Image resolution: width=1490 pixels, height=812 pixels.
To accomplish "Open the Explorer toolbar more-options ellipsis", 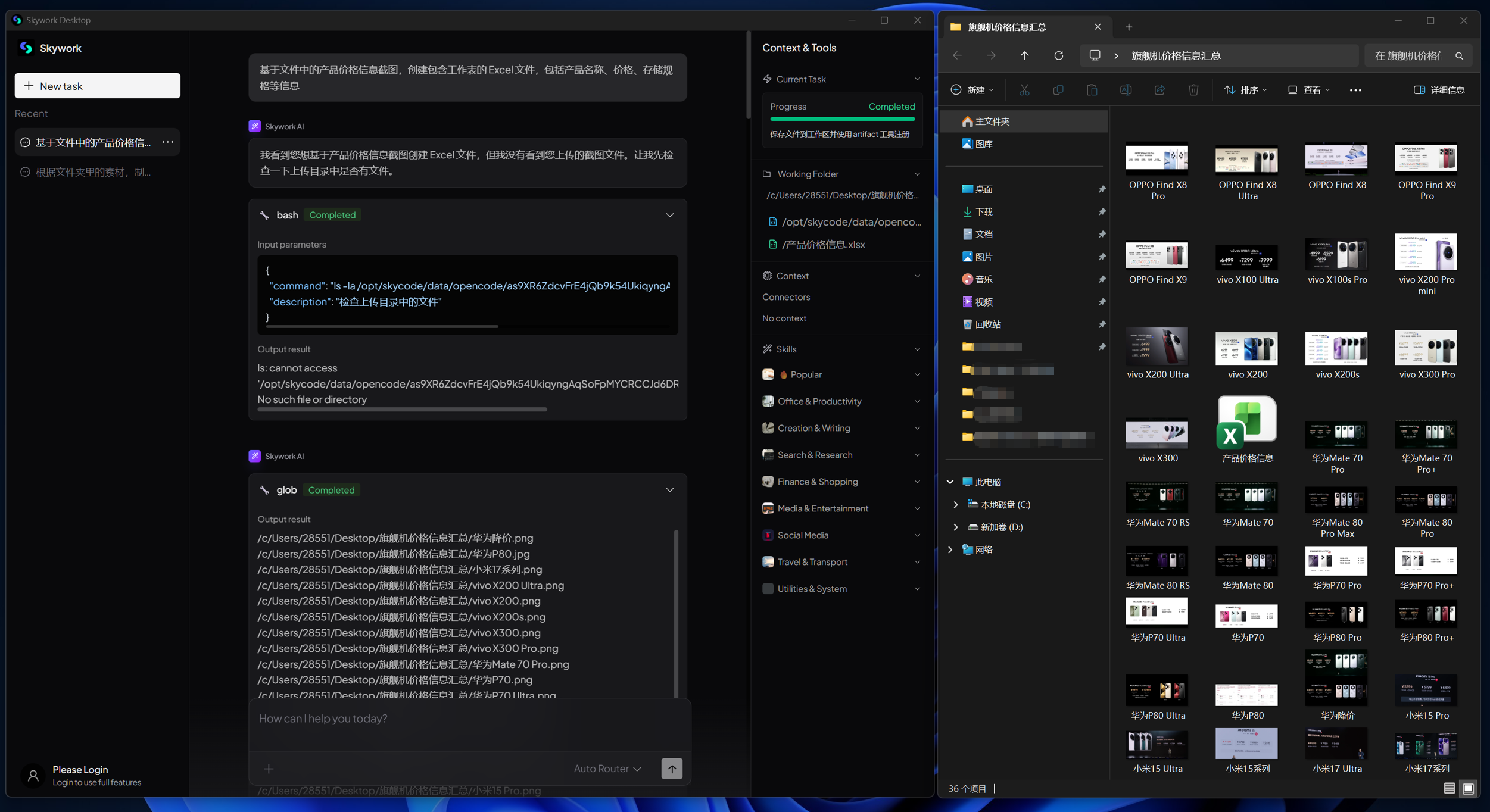I will [x=1355, y=90].
